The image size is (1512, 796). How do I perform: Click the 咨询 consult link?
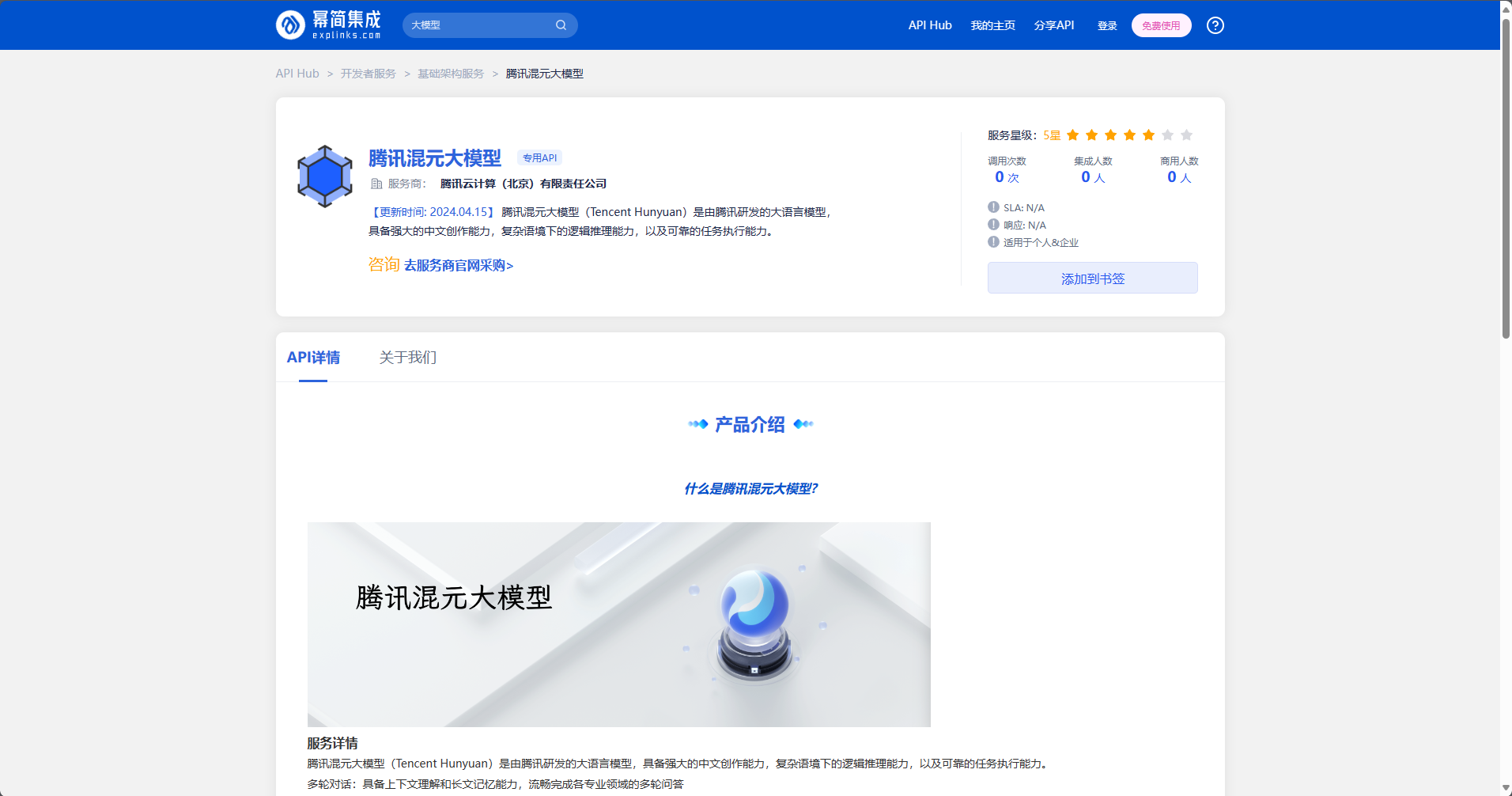pyautogui.click(x=384, y=264)
